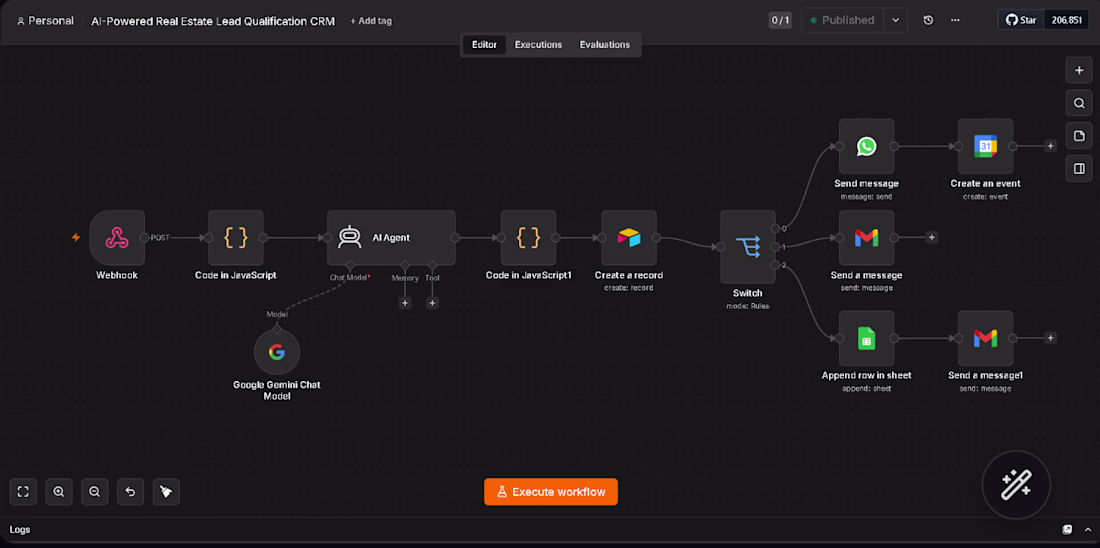Open the Airtable Create a record node
The width and height of the screenshot is (1100, 548).
pos(629,238)
